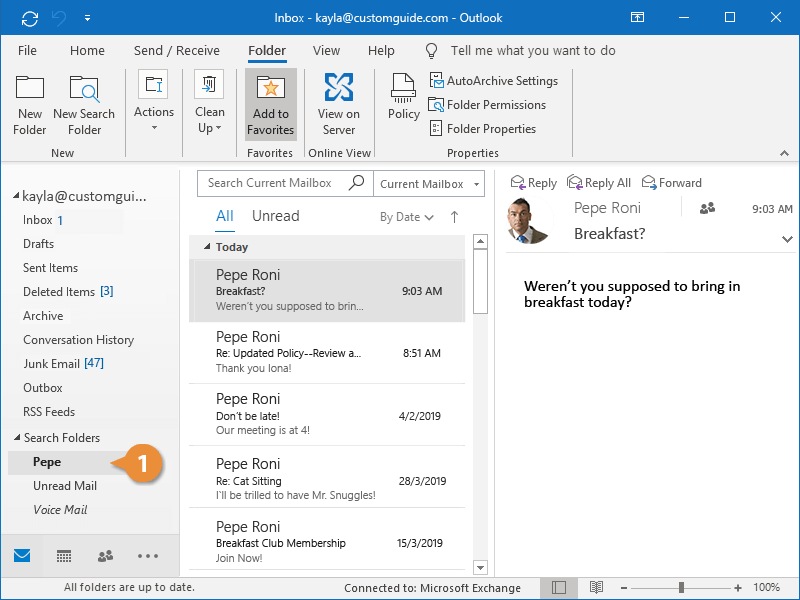800x600 pixels.
Task: Select the Folder tab
Action: pos(267,51)
